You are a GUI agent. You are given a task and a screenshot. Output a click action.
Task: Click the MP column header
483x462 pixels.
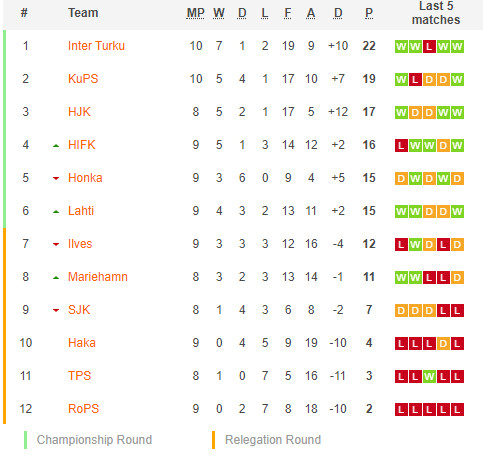coord(195,13)
